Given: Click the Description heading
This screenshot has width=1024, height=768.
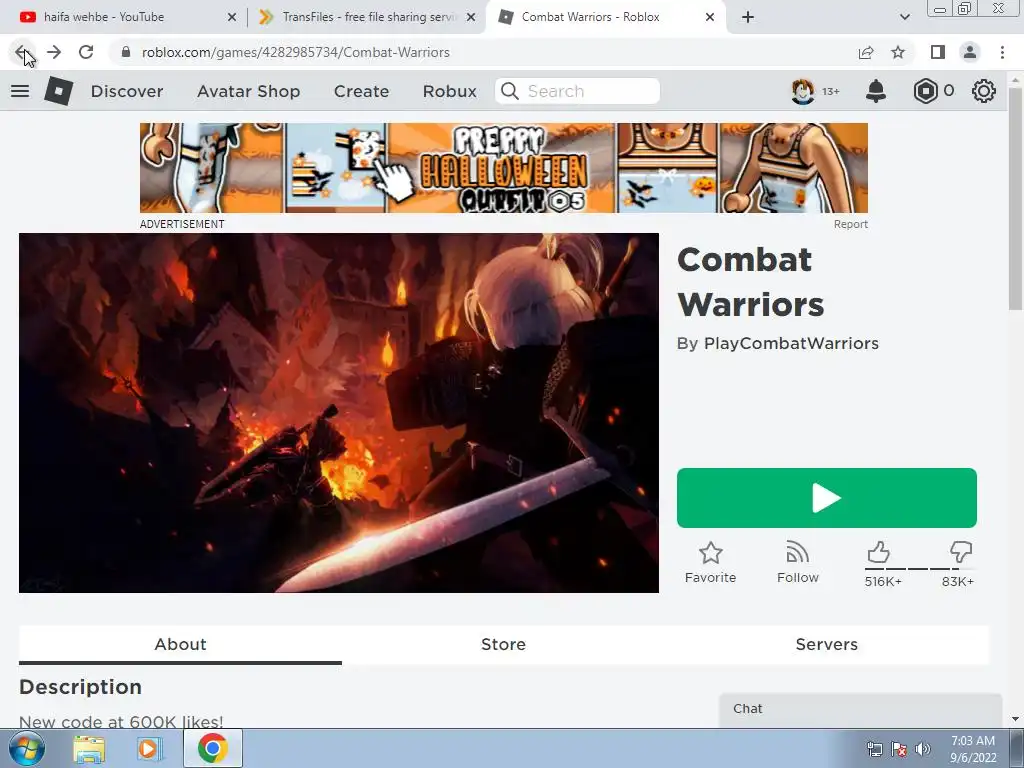Looking at the screenshot, I should point(80,687).
